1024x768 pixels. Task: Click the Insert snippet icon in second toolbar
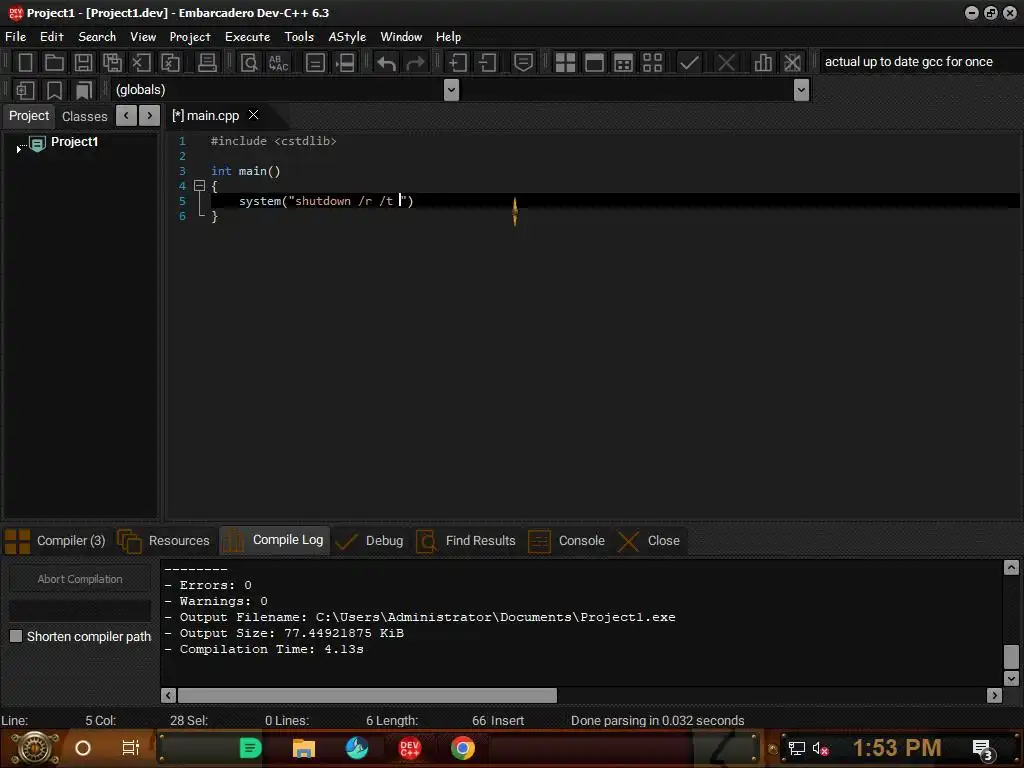point(25,90)
